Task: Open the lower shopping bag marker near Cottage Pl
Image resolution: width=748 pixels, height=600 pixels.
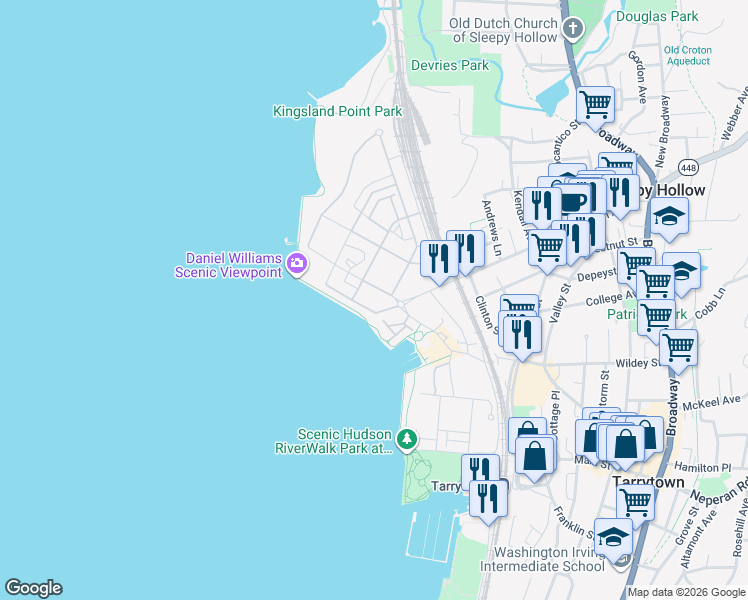Action: (534, 457)
